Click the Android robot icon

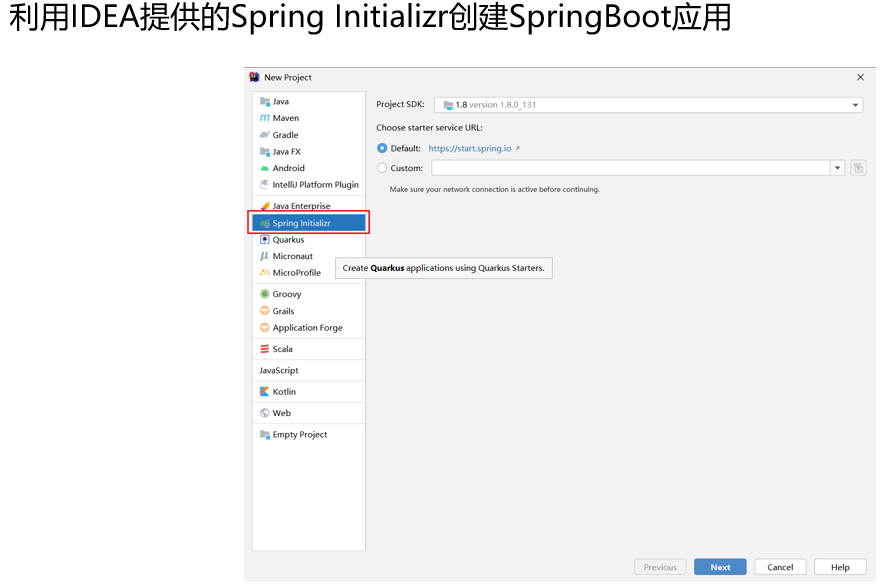(264, 168)
